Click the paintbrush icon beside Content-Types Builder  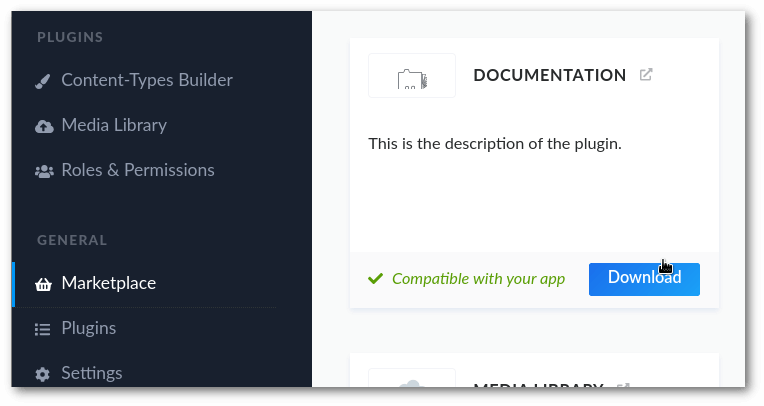click(43, 81)
